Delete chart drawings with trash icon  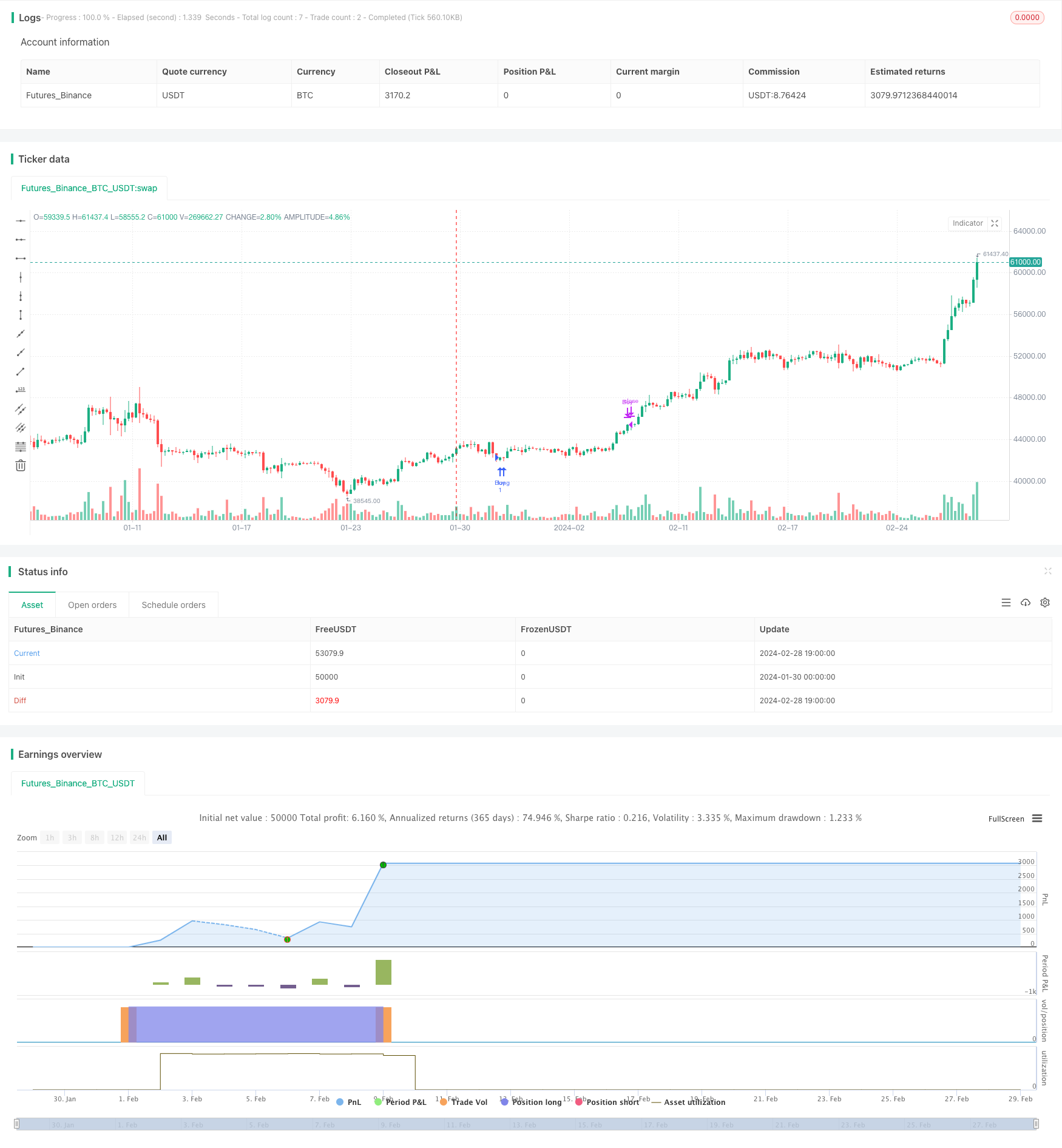(x=21, y=465)
